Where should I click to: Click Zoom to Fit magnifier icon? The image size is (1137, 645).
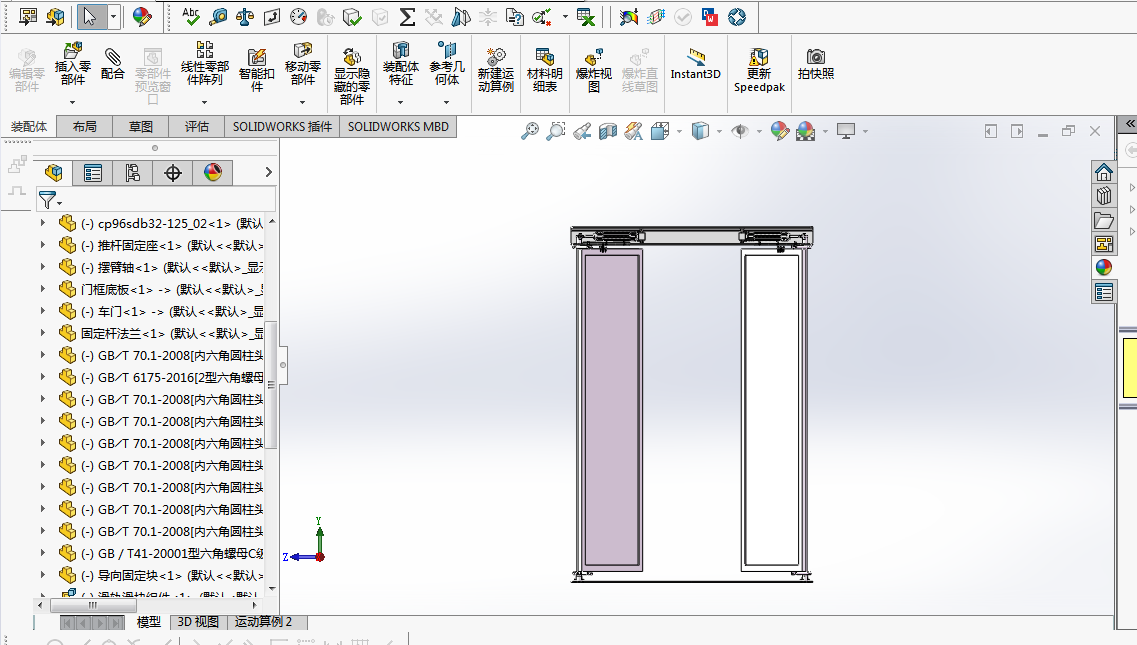[x=530, y=131]
